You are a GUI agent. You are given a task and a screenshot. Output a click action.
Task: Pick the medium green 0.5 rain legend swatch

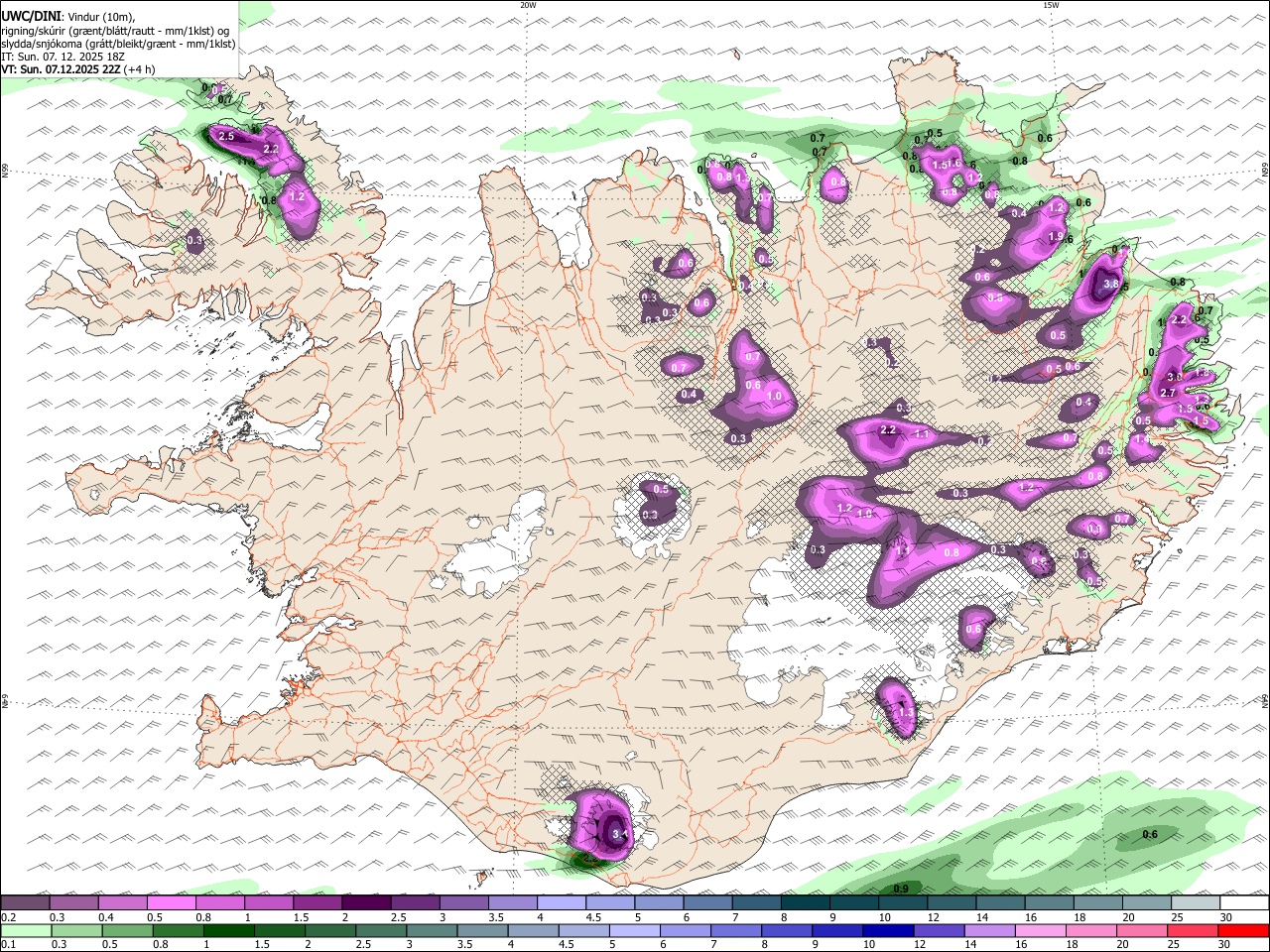click(x=127, y=930)
